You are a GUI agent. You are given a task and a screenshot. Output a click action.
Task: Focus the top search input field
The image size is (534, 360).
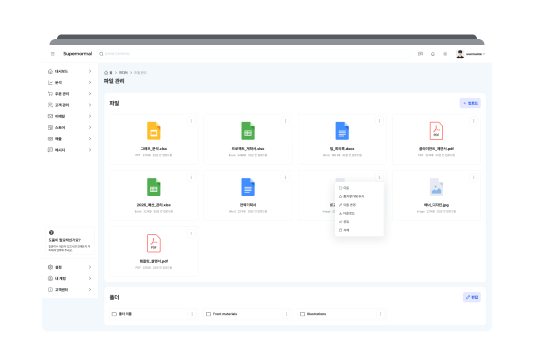pos(254,54)
